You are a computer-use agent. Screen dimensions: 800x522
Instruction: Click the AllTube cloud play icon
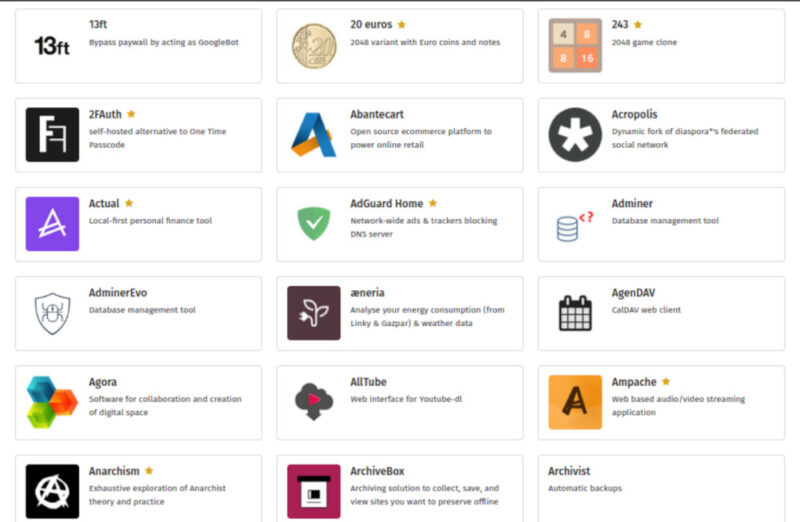tap(314, 401)
